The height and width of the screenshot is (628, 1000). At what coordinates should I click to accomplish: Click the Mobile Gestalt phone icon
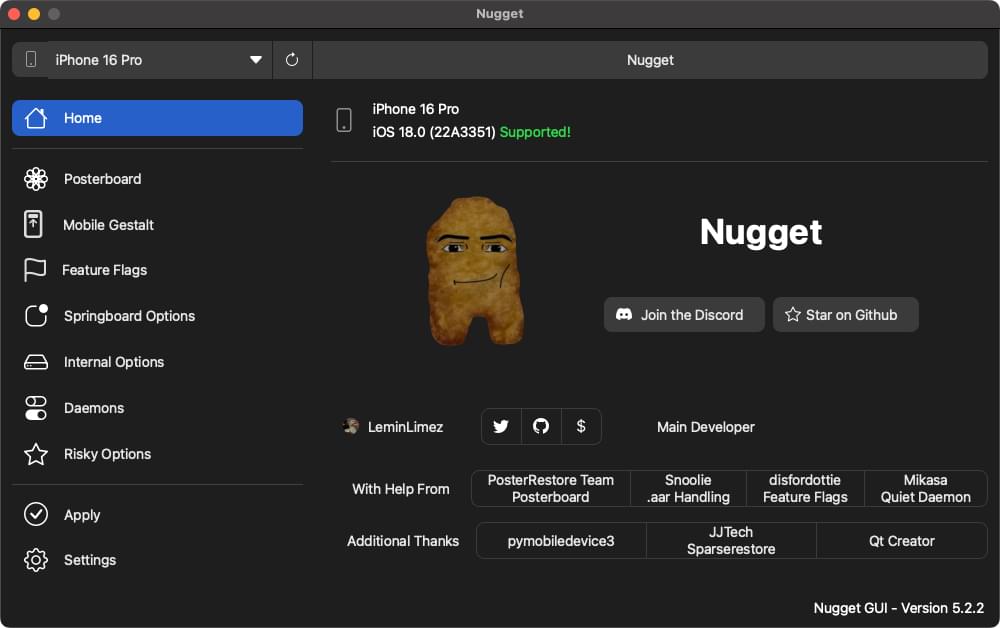click(x=33, y=224)
